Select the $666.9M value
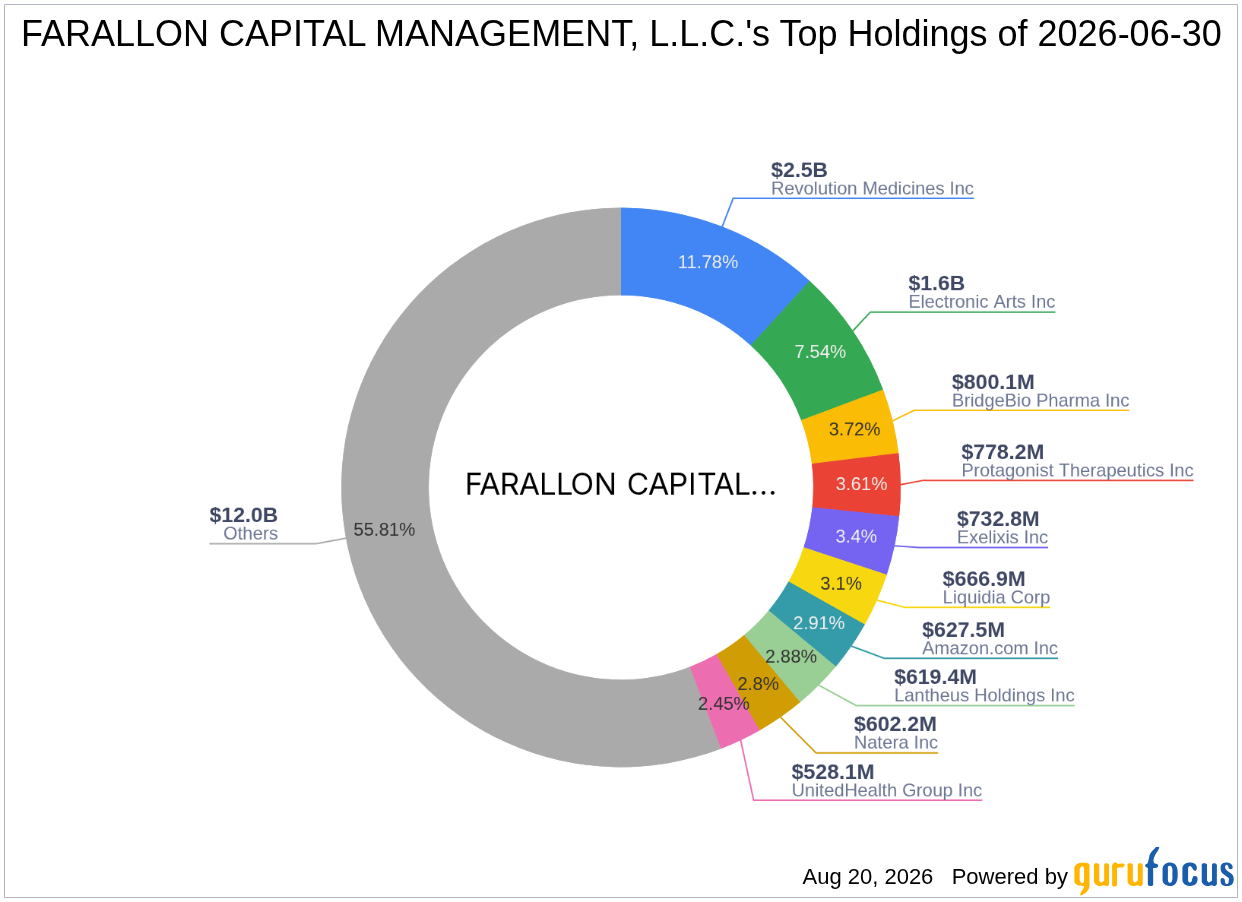Viewport: 1242px width, 902px height. point(984,579)
